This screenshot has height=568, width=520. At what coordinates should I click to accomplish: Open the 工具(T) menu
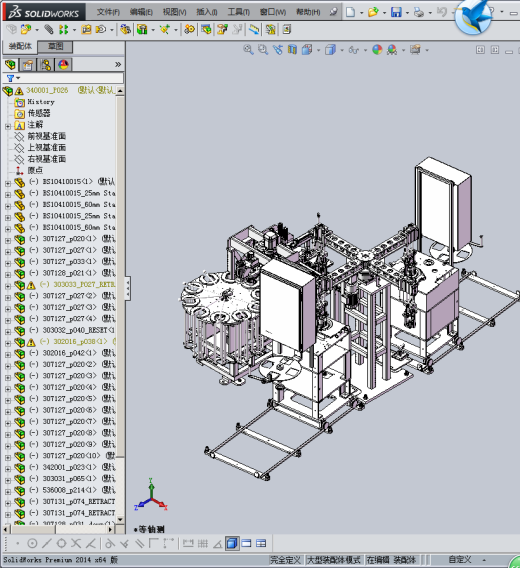pos(238,12)
